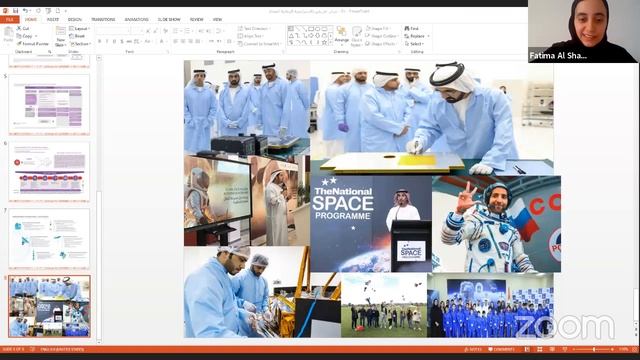
Task: Toggle Center paragraph alignment
Action: [183, 41]
